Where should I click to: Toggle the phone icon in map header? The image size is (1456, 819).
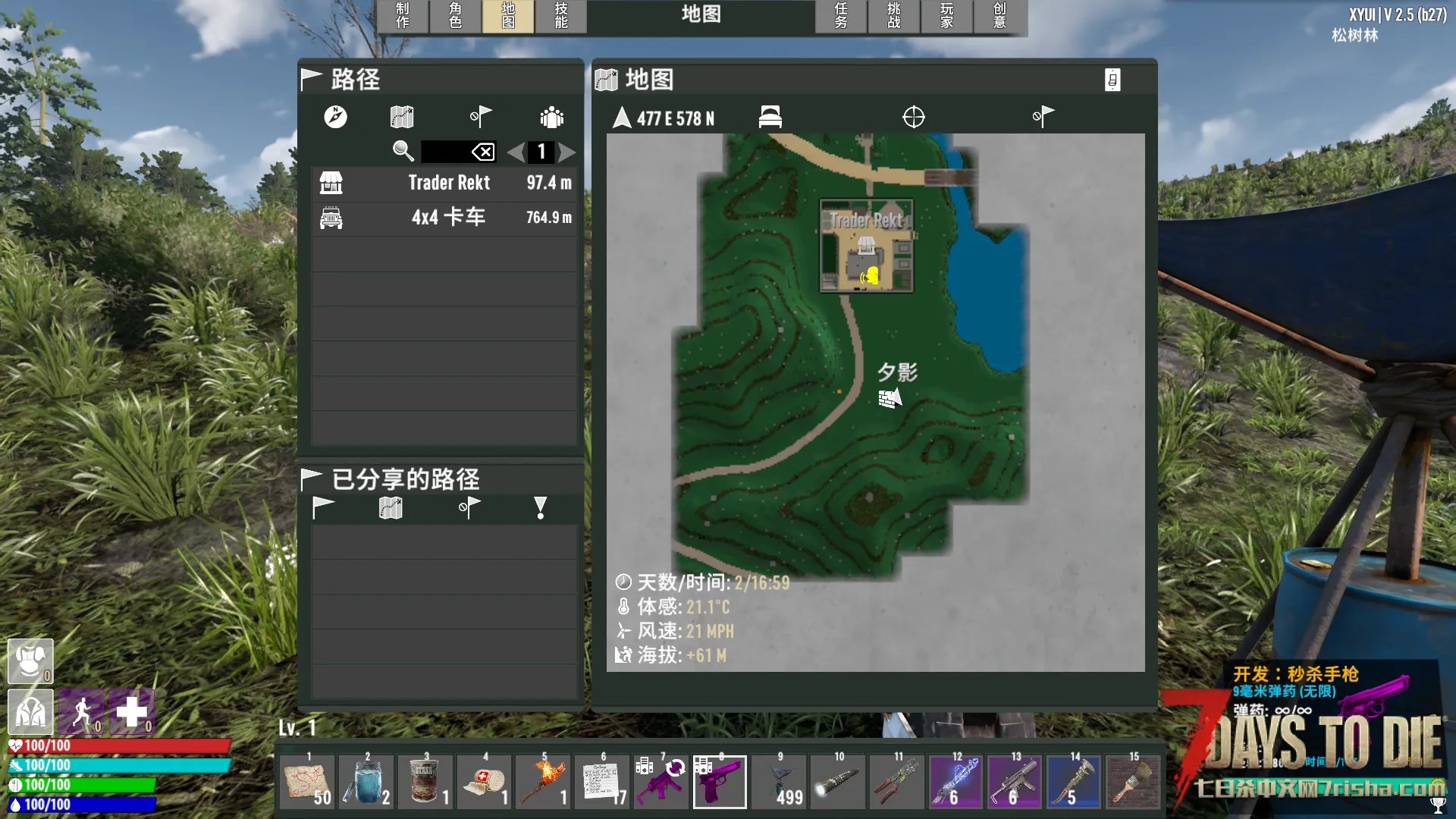point(1112,80)
